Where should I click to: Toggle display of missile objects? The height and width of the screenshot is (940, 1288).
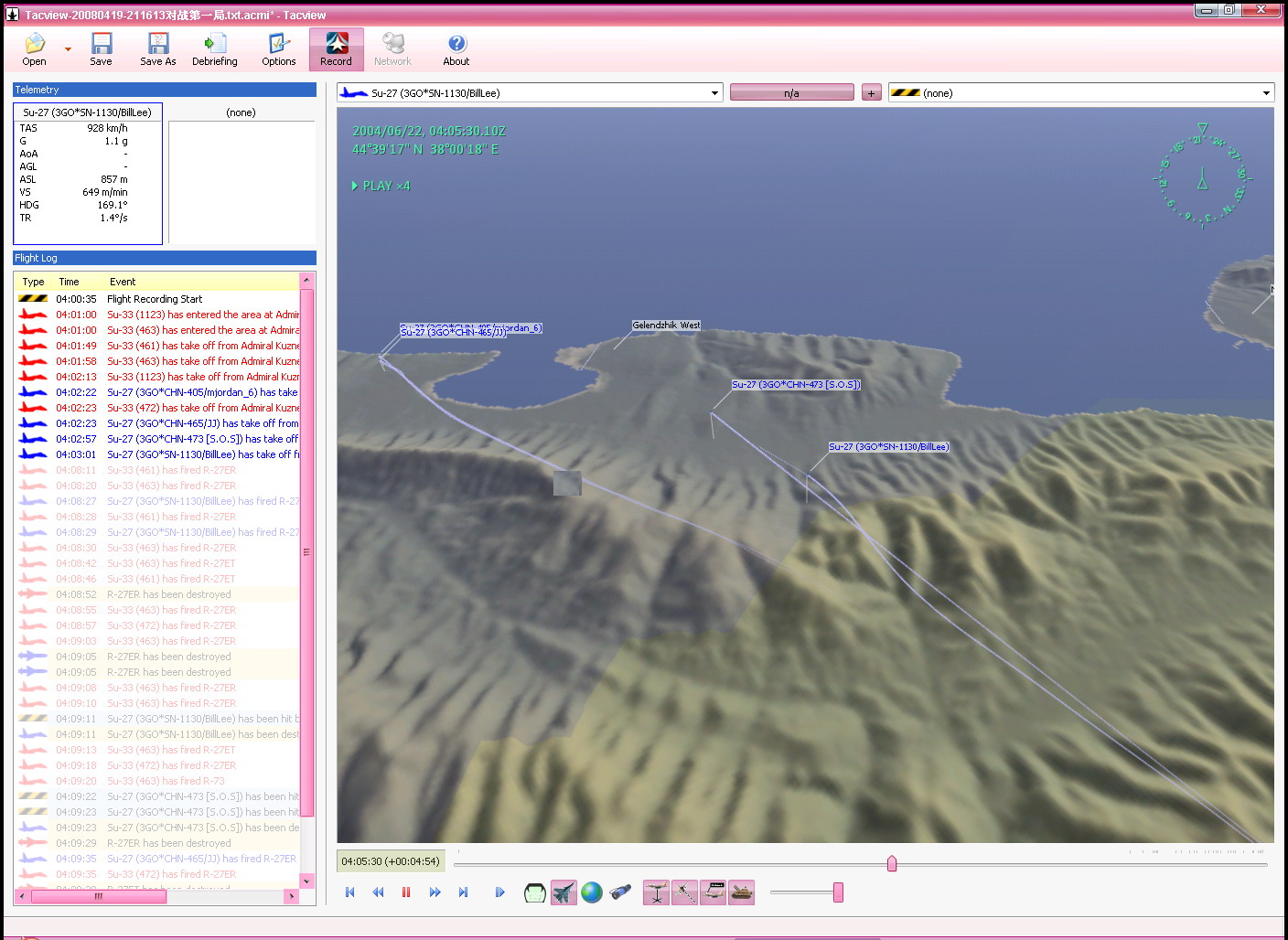pyautogui.click(x=684, y=892)
